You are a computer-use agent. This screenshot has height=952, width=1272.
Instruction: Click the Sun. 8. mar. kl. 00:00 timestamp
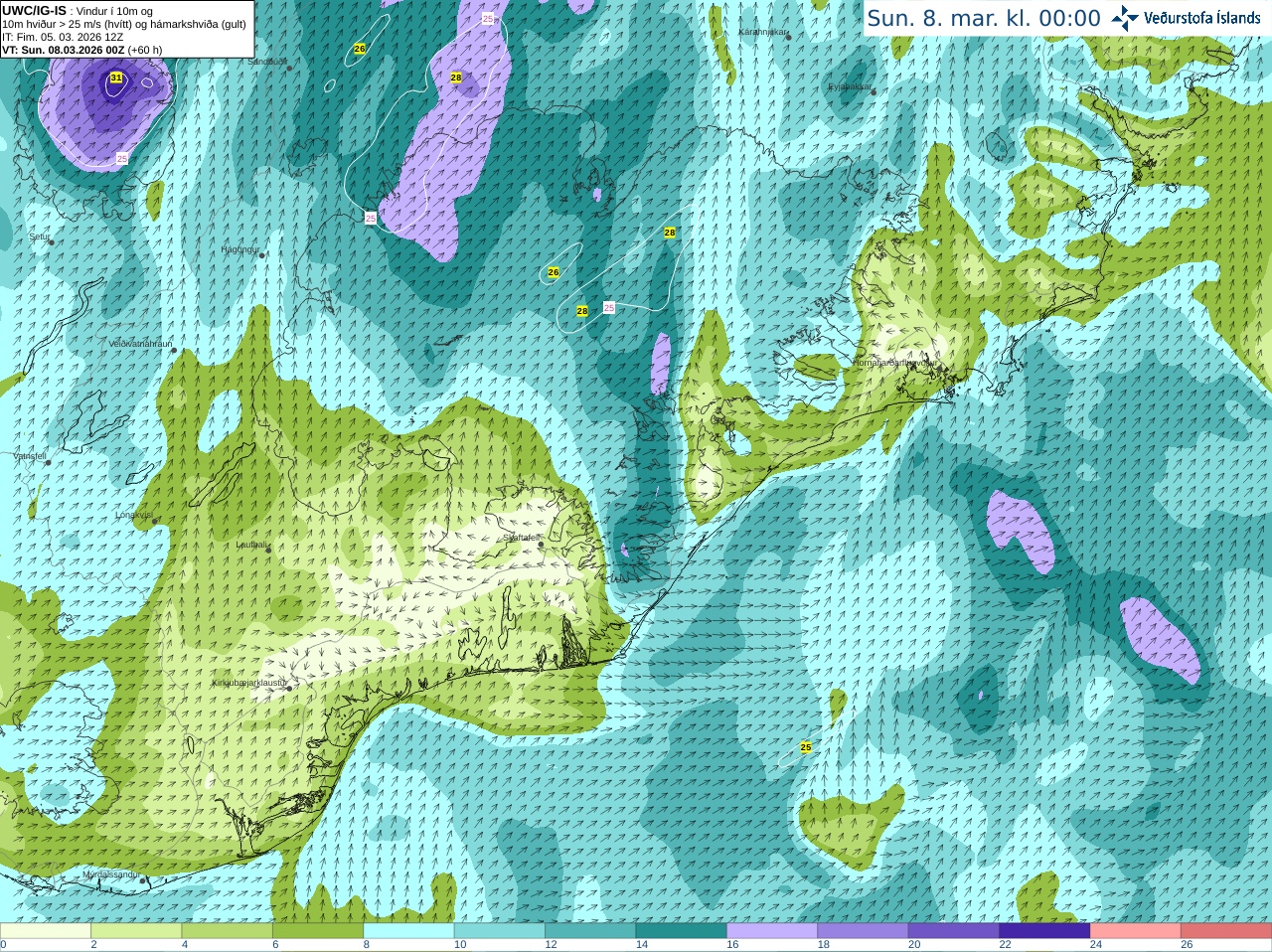coord(984,18)
